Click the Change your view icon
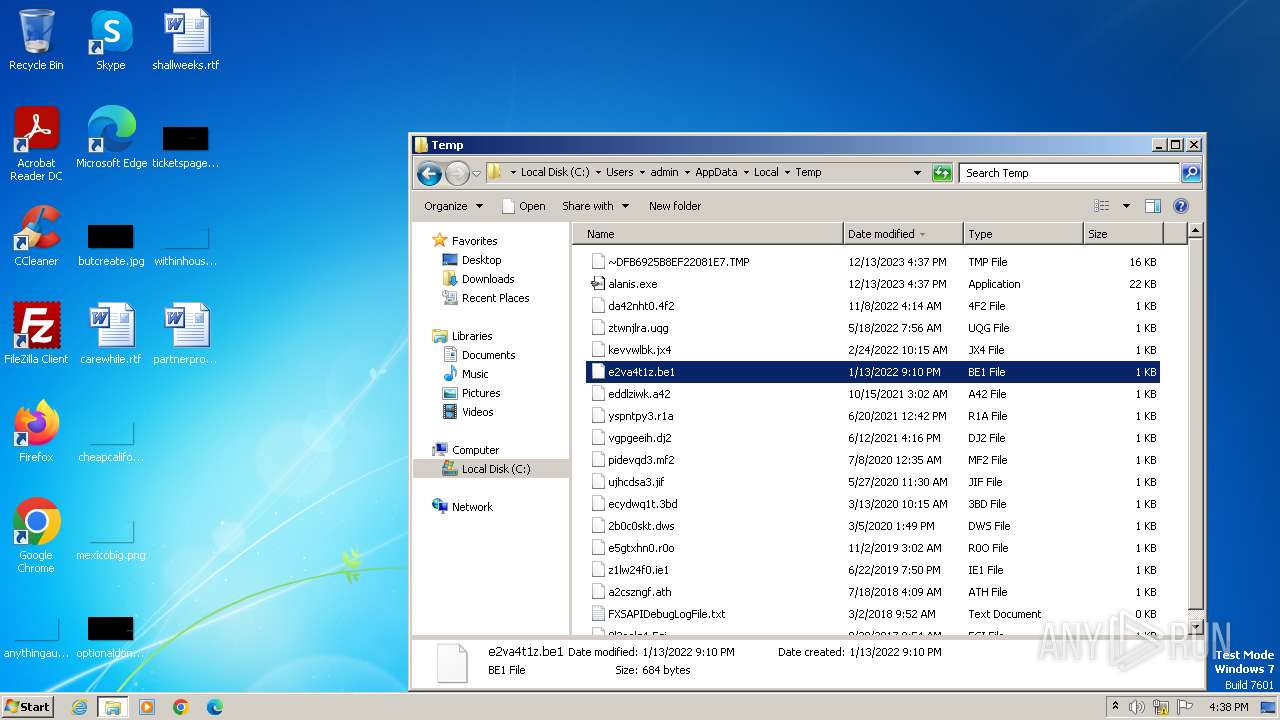The height and width of the screenshot is (720, 1280). tap(1101, 206)
